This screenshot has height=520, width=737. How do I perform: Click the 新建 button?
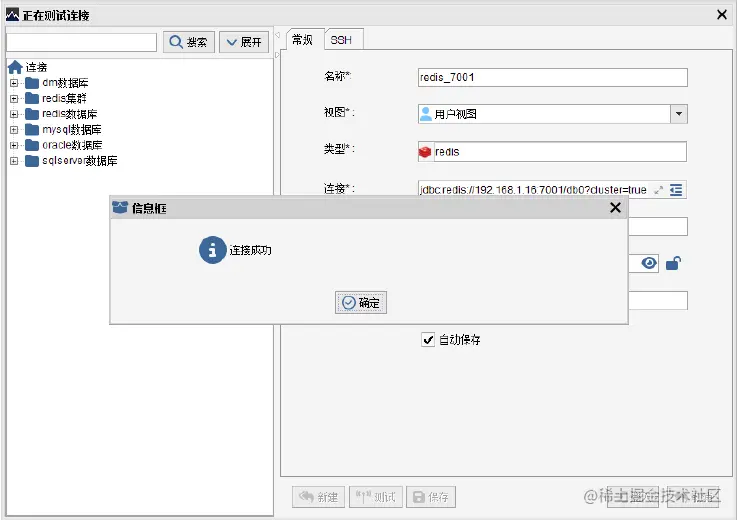pos(318,497)
